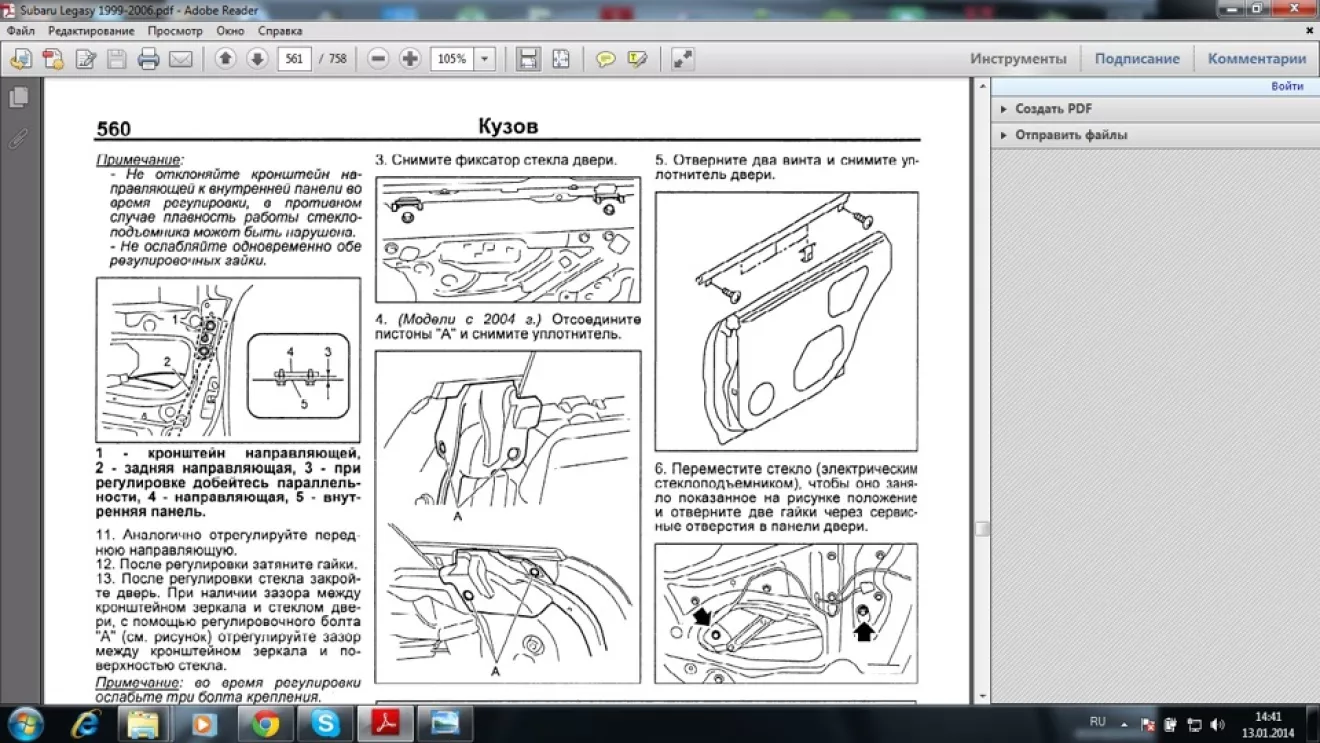Viewport: 1320px width, 743px height.
Task: Open the Windows Start menu
Action: tap(24, 723)
